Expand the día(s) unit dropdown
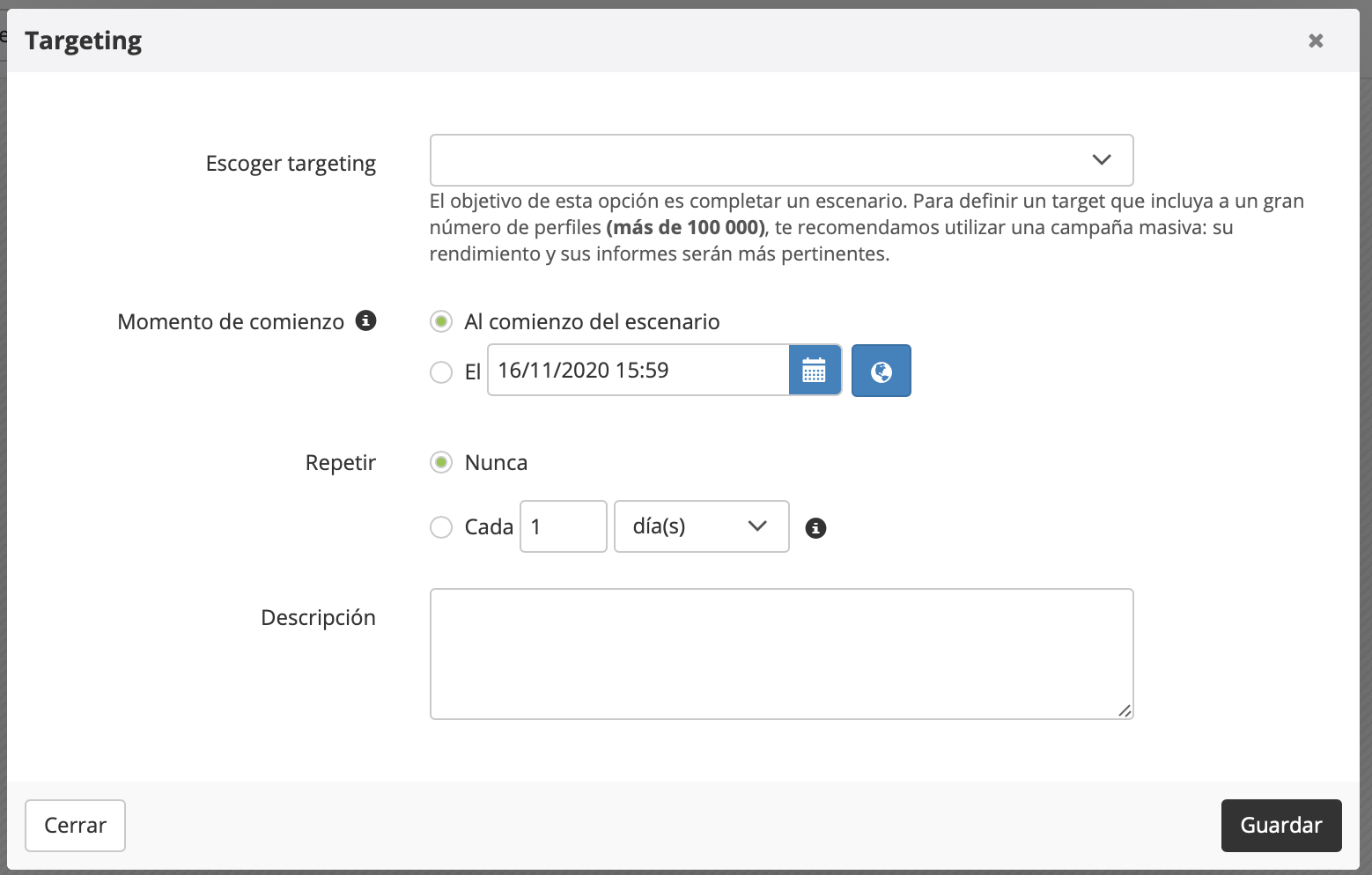Screen dimensions: 1372x875 click(701, 526)
